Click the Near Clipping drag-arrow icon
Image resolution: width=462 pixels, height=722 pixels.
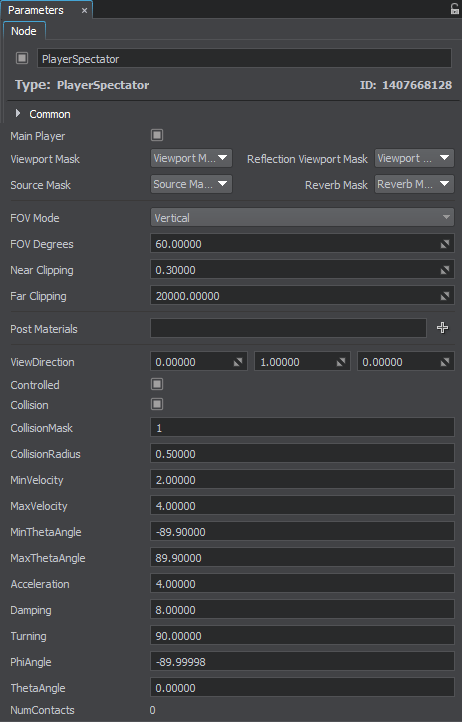pos(444,270)
